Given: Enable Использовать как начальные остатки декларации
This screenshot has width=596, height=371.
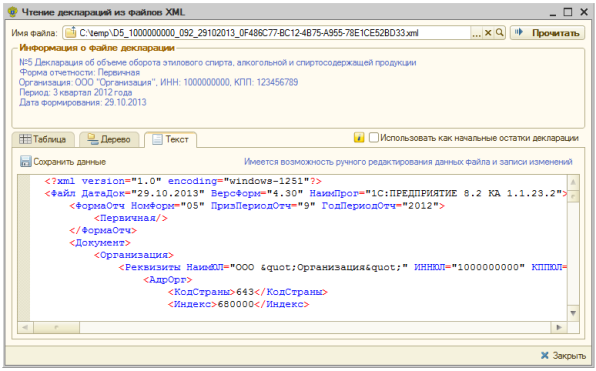Looking at the screenshot, I should click(x=374, y=137).
